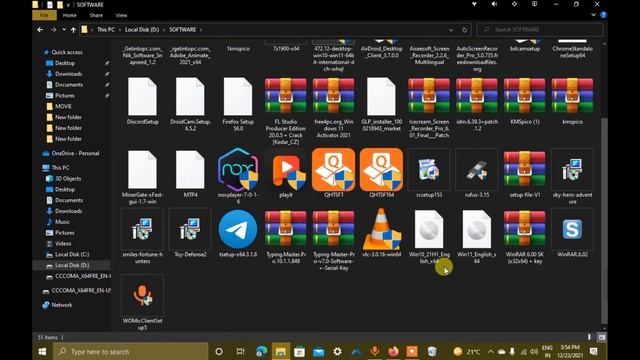Viewport: 640px width, 360px height.
Task: Open Local Disk (D:) in sidebar
Action: click(72, 265)
